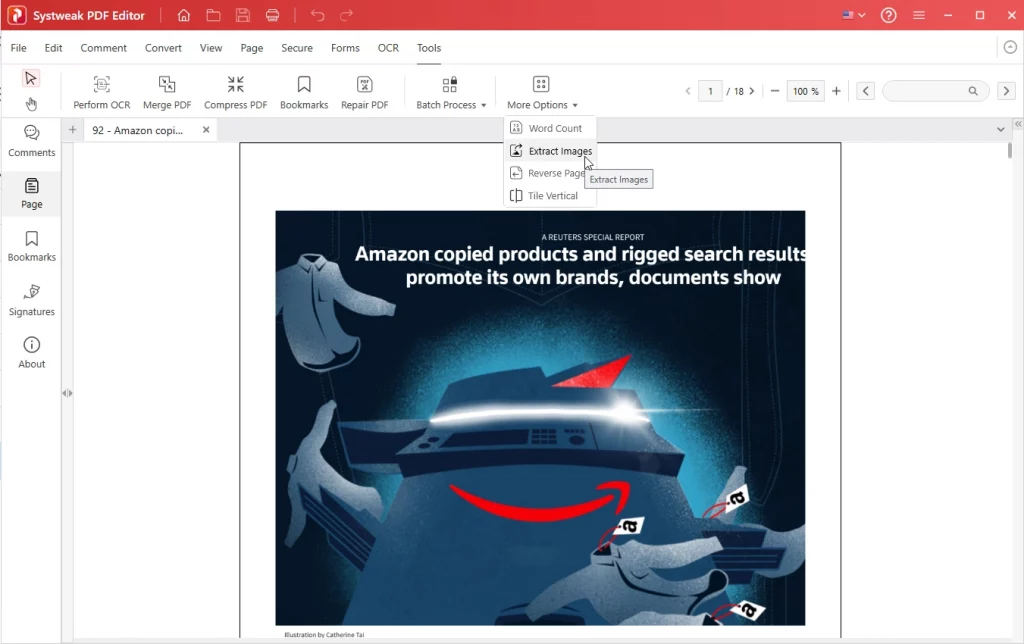The height and width of the screenshot is (644, 1024).
Task: Click Compress PDF tool
Action: 236,92
